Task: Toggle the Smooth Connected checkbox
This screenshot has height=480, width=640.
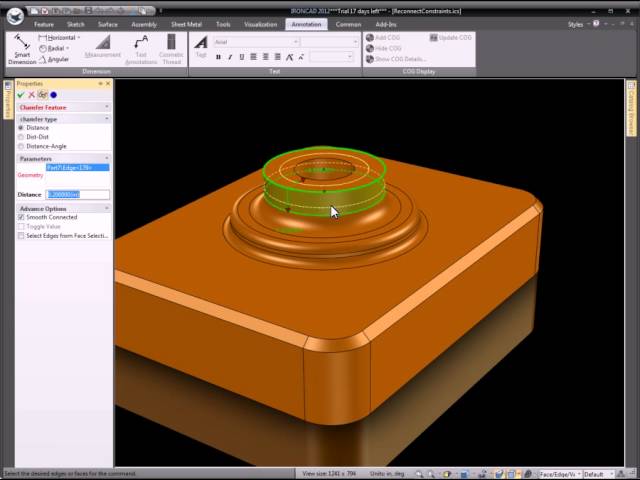Action: pos(21,217)
